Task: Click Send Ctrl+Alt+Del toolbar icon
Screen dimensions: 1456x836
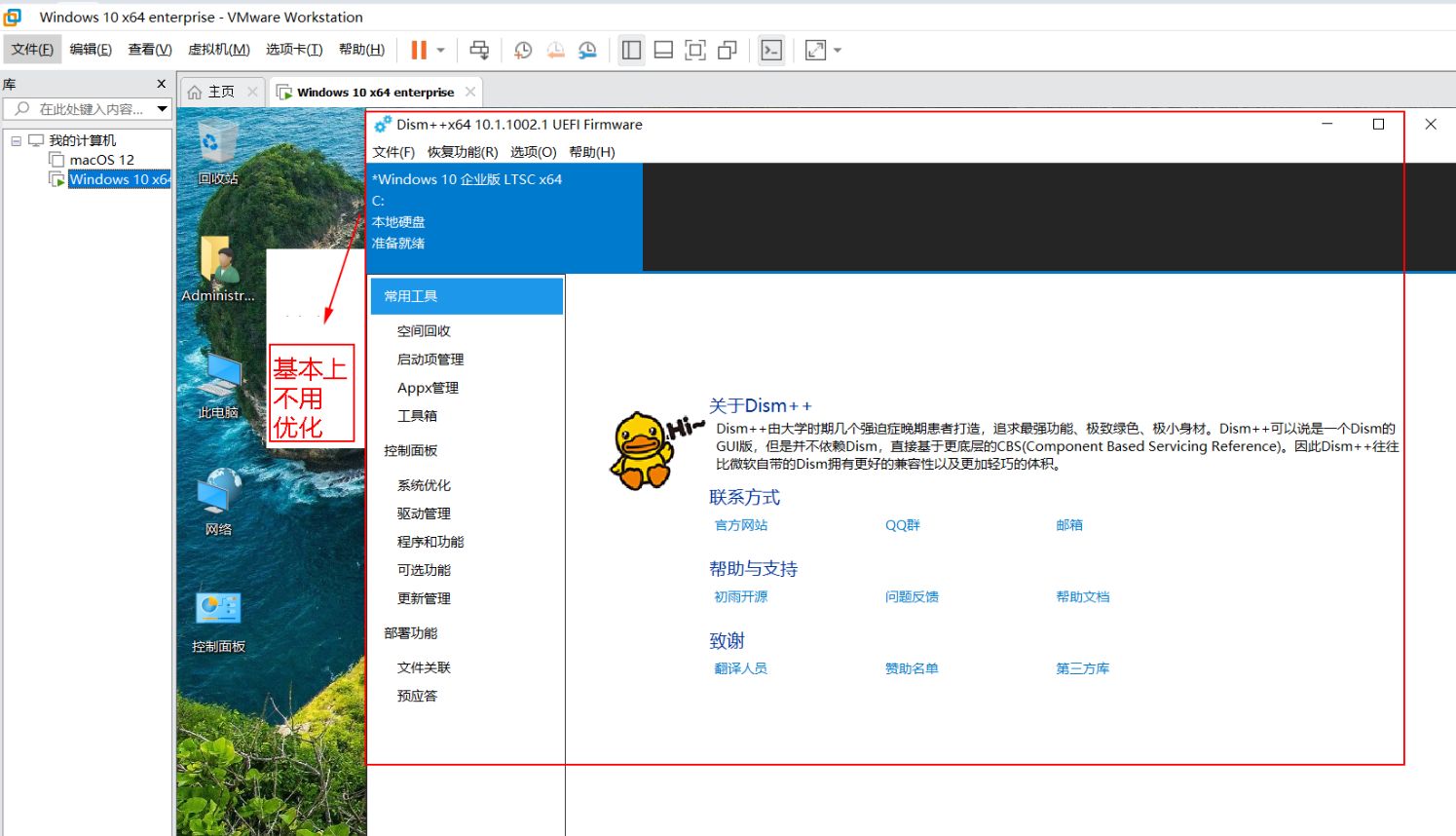Action: pyautogui.click(x=479, y=50)
